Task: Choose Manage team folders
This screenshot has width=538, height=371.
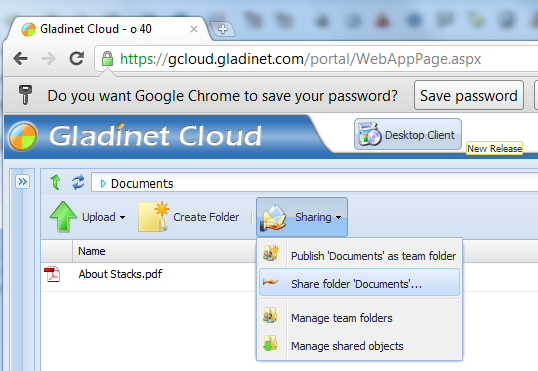Action: [359, 317]
